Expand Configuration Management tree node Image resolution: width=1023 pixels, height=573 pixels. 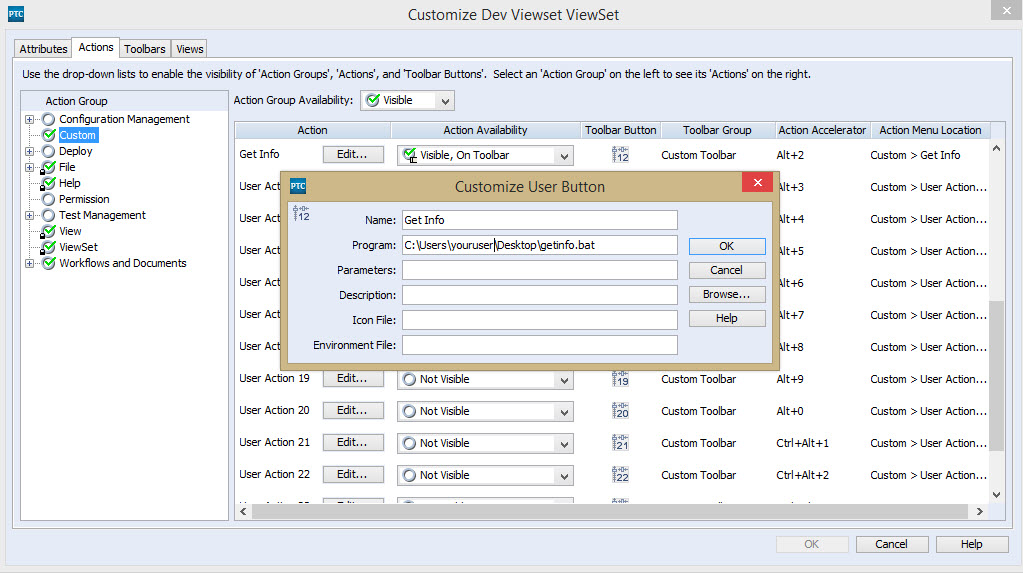(29, 119)
